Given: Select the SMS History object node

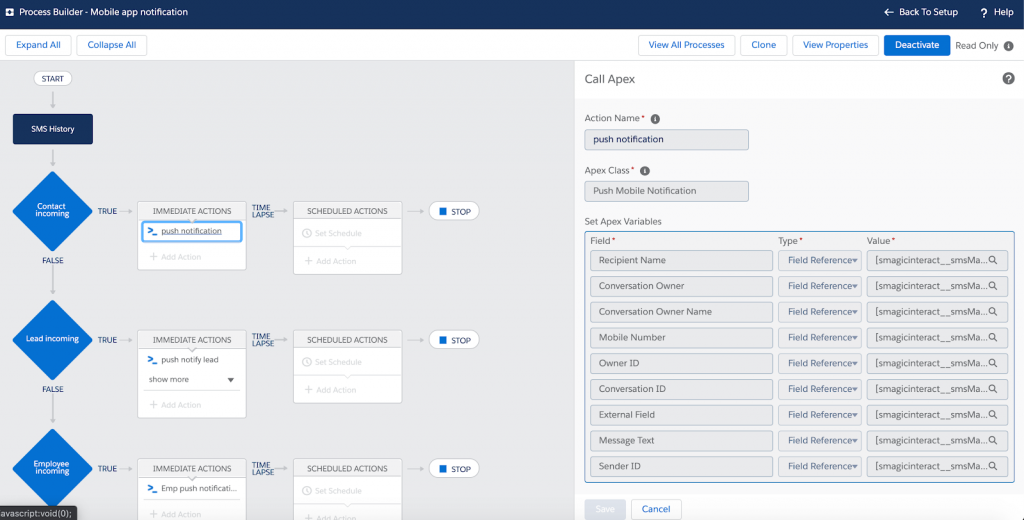Looking at the screenshot, I should click(53, 129).
